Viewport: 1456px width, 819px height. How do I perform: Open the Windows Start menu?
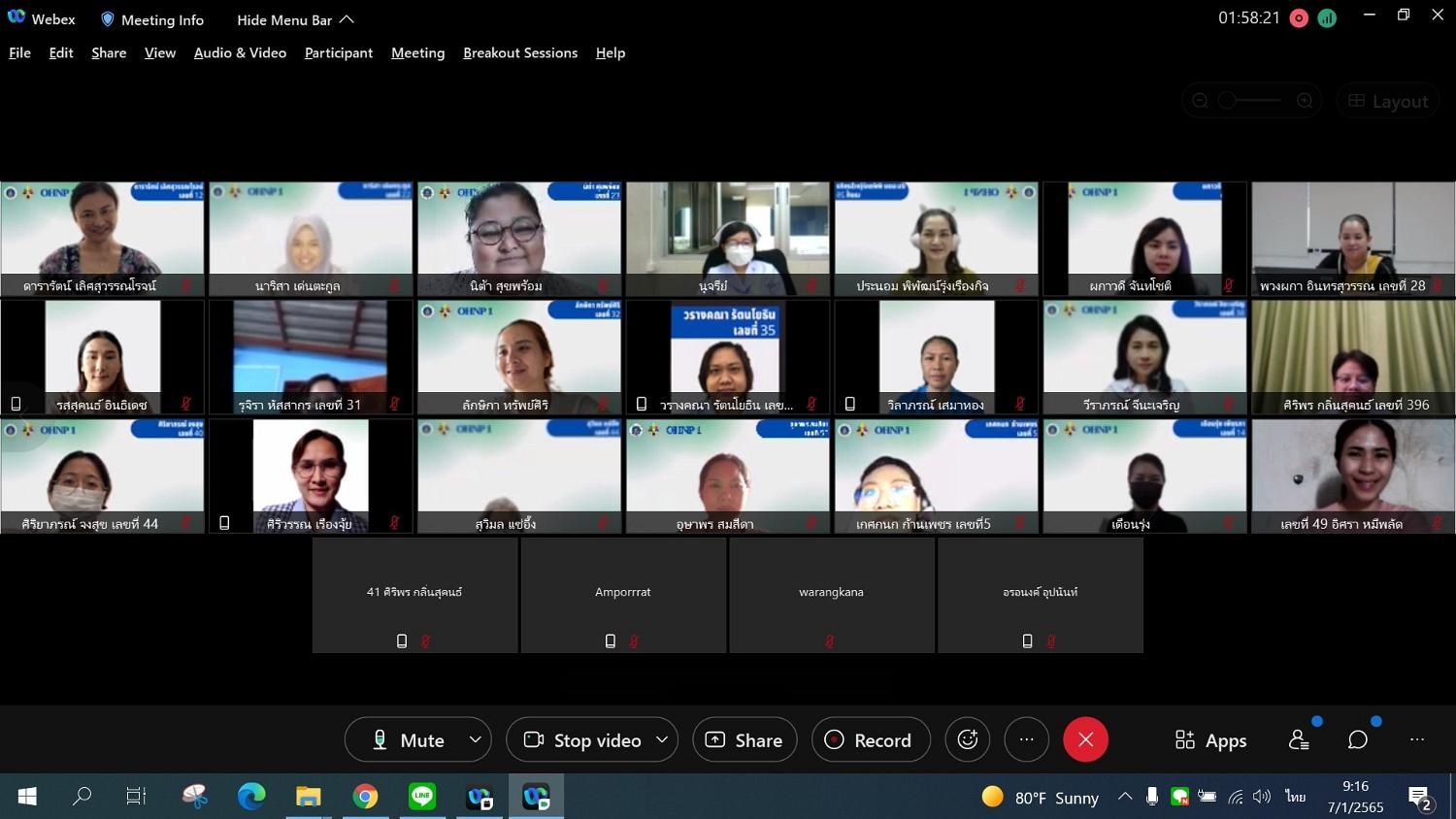coord(27,797)
